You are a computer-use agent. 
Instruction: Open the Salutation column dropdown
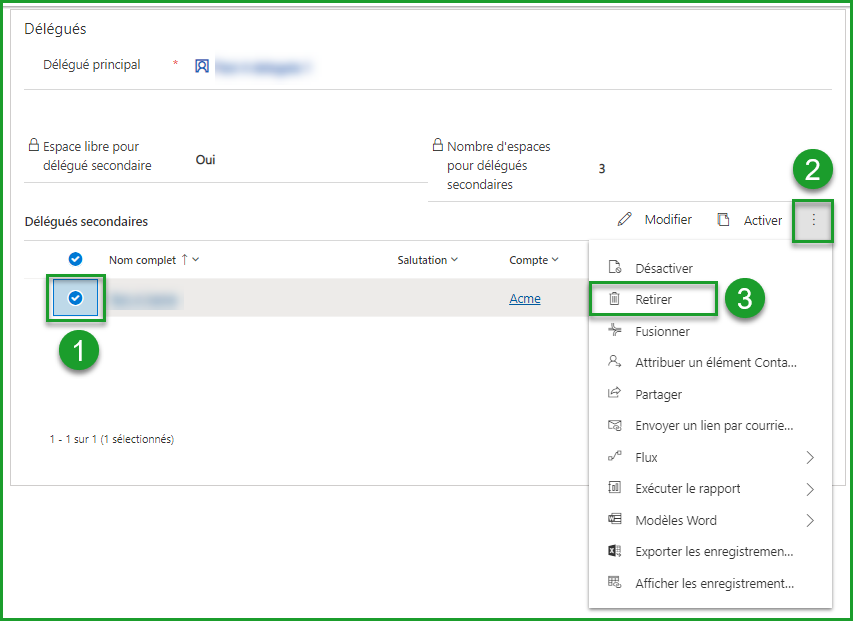pyautogui.click(x=454, y=260)
